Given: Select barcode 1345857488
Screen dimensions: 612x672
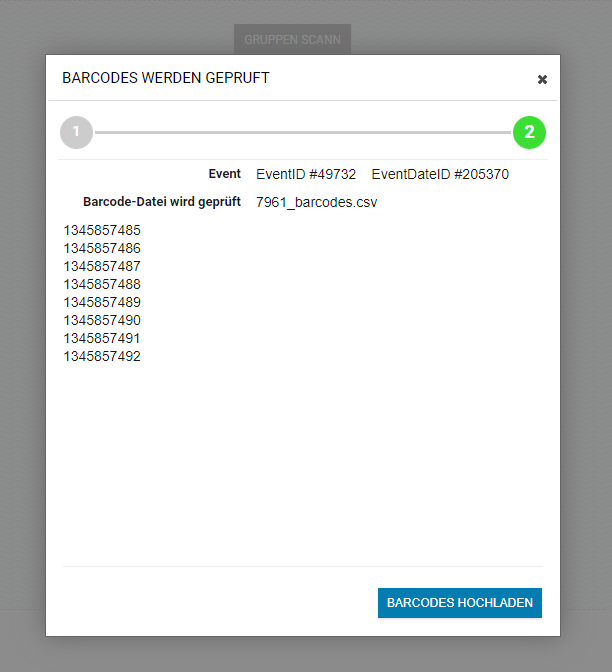Looking at the screenshot, I should [x=102, y=284].
